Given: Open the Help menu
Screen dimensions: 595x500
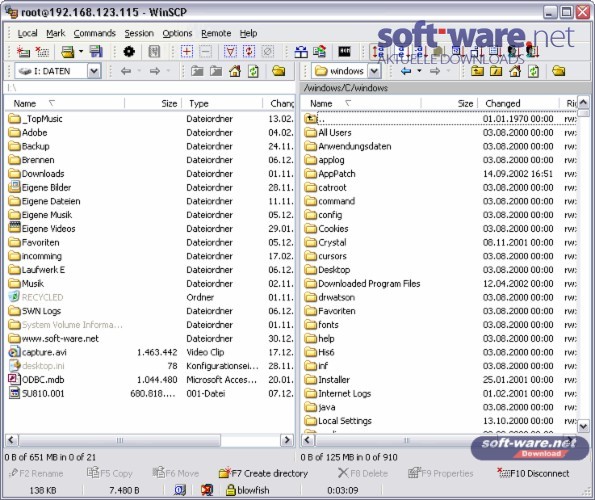Looking at the screenshot, I should 248,33.
